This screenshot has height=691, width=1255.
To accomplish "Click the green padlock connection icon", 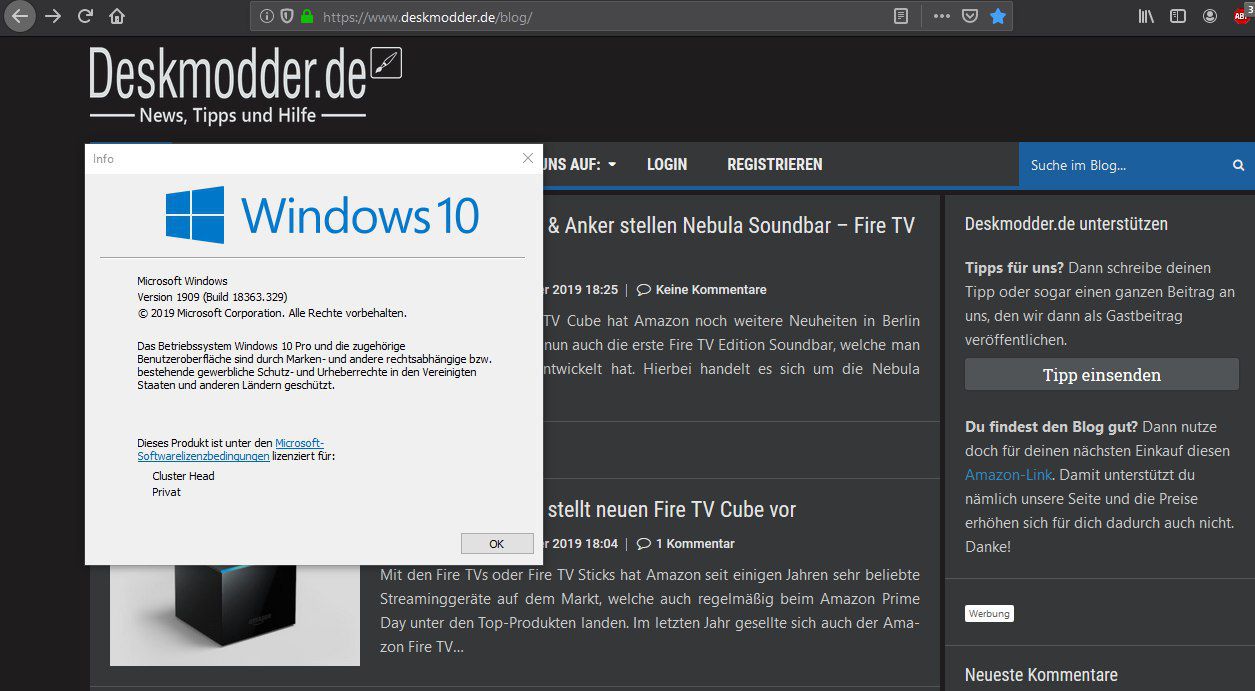I will (307, 16).
